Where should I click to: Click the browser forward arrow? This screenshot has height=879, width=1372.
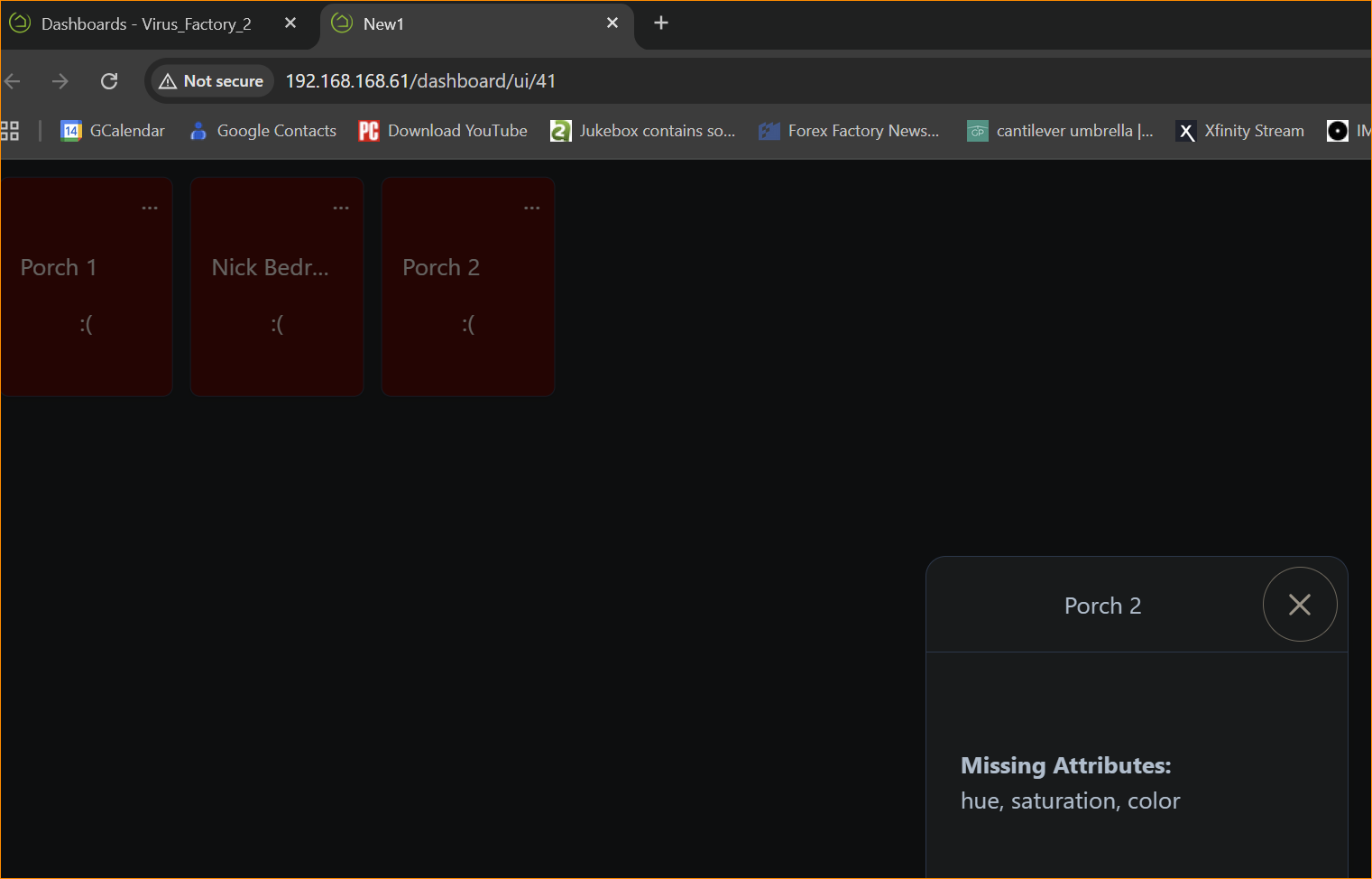pos(60,81)
